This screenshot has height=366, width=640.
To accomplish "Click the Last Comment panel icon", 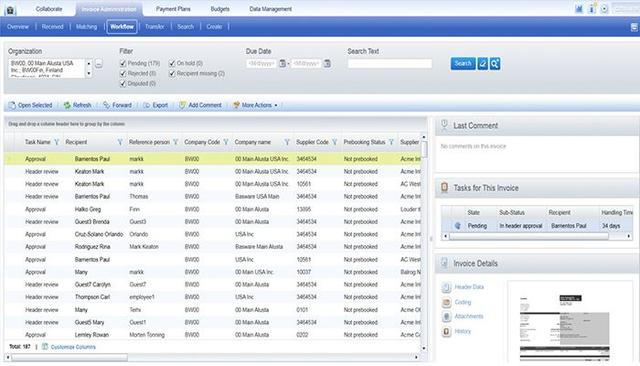I will tap(444, 125).
